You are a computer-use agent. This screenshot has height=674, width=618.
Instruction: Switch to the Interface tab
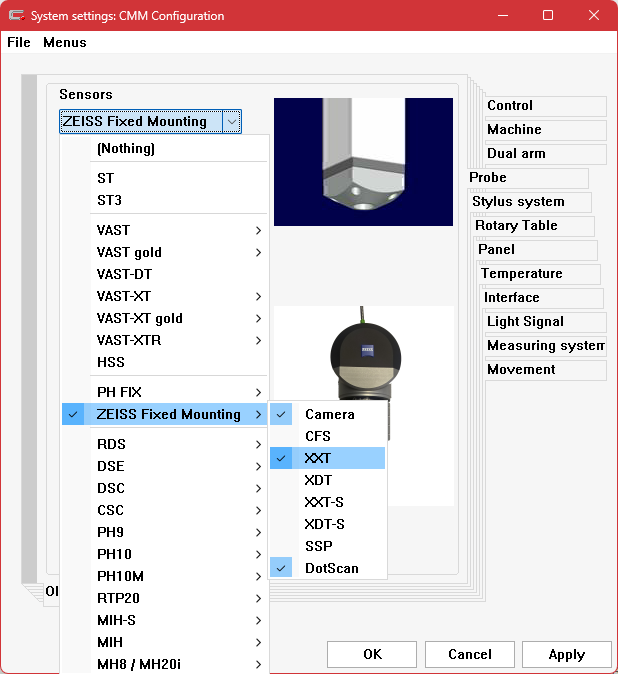click(543, 298)
